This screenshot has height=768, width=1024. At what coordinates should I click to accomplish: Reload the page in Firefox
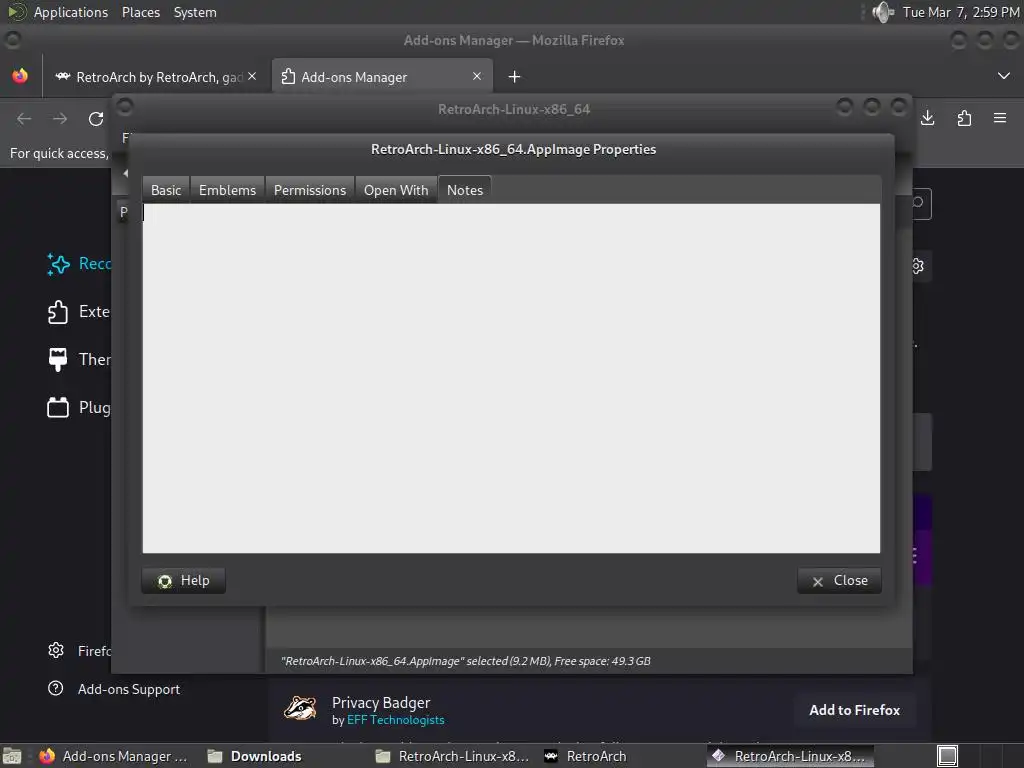(x=96, y=119)
